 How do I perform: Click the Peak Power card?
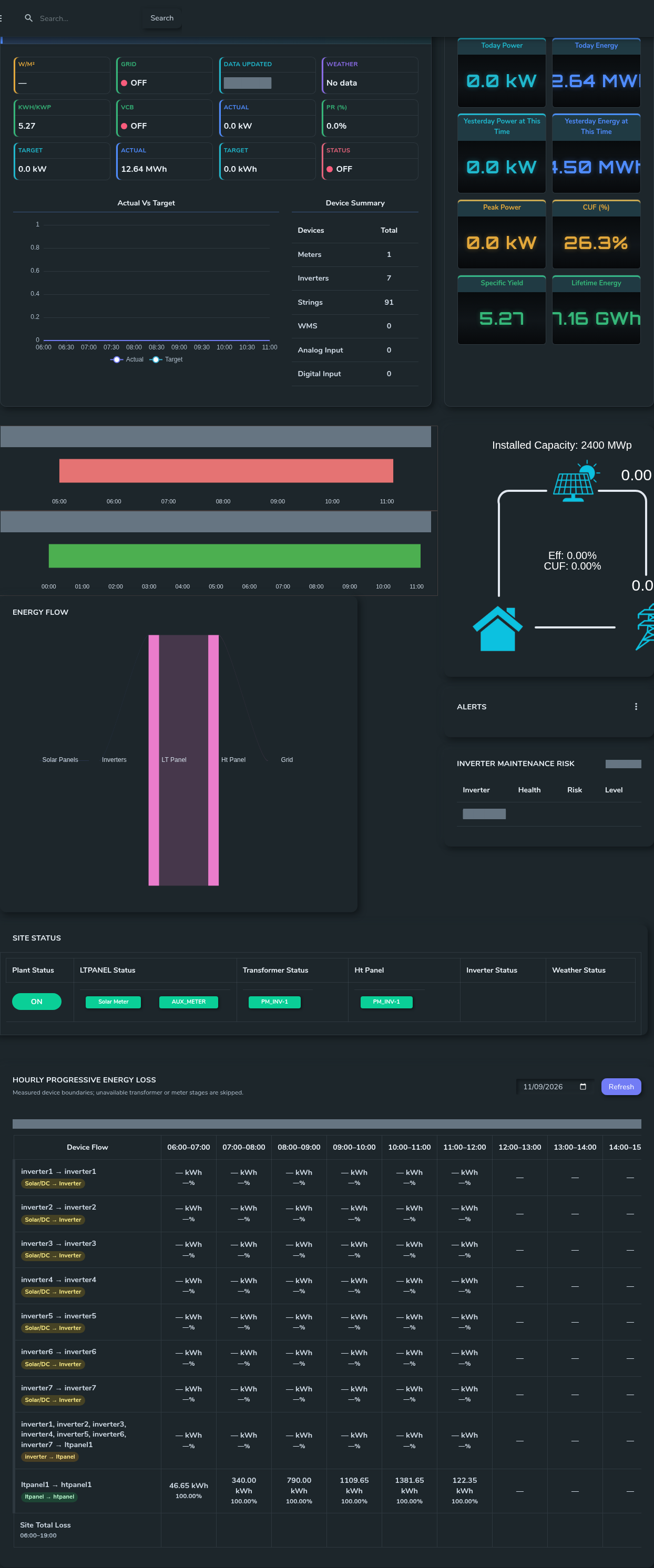coord(502,234)
